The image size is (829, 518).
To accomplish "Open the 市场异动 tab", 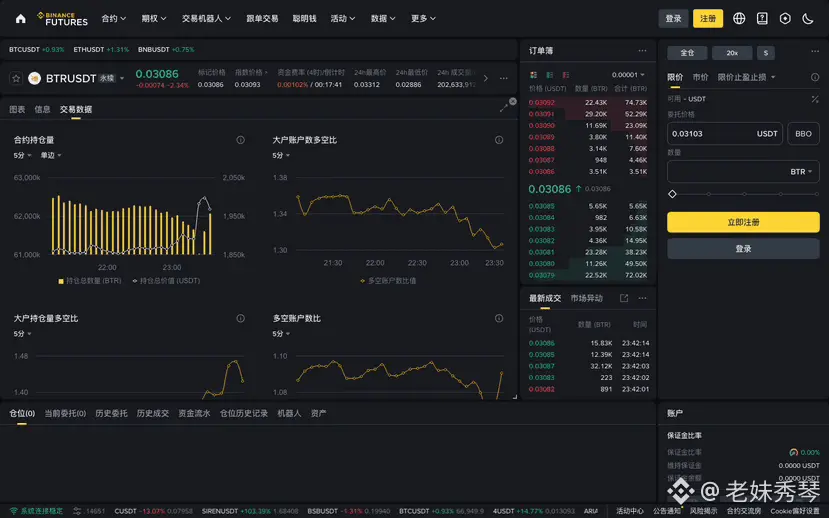I will pos(586,298).
